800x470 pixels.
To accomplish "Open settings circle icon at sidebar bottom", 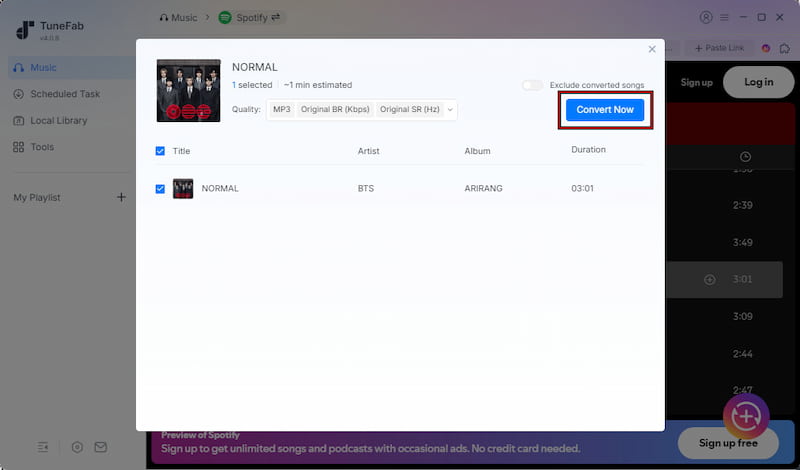I will [77, 448].
